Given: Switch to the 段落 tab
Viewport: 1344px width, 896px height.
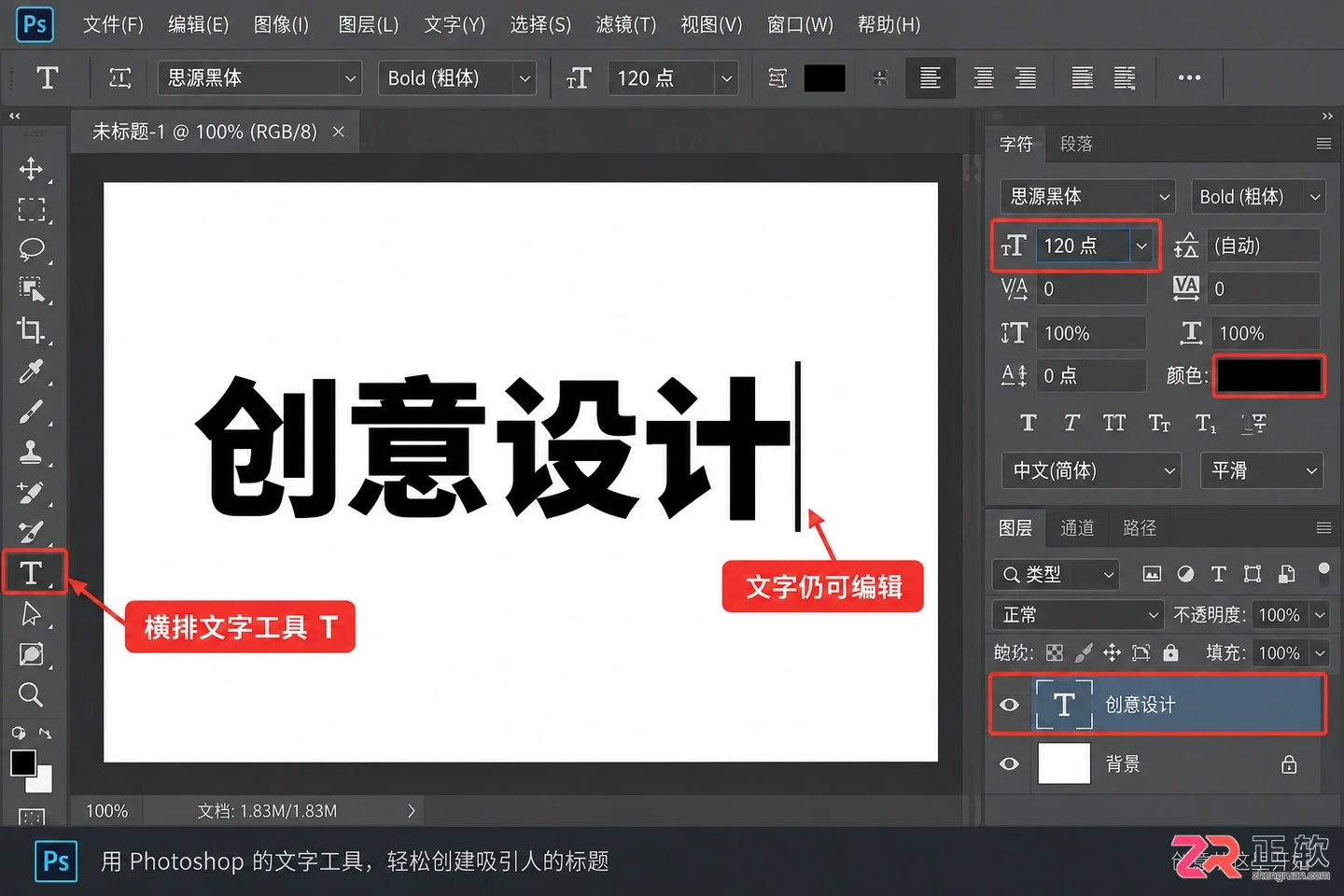Looking at the screenshot, I should click(1076, 144).
